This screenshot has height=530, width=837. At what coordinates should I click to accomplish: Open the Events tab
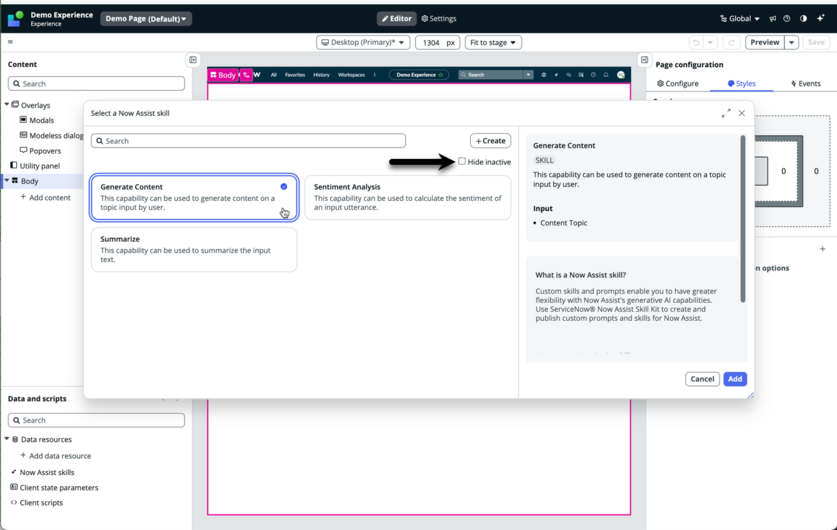(x=806, y=84)
